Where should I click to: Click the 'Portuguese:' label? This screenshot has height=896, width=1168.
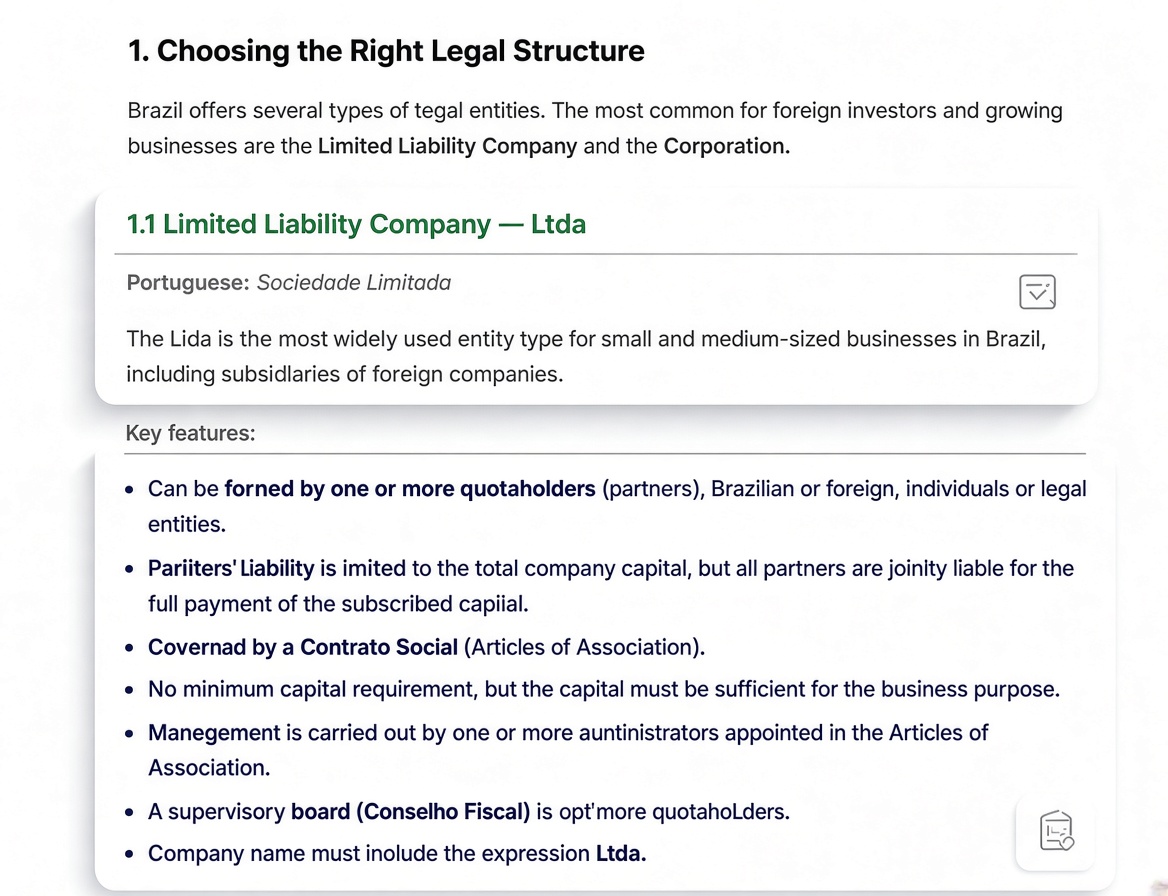pos(188,283)
